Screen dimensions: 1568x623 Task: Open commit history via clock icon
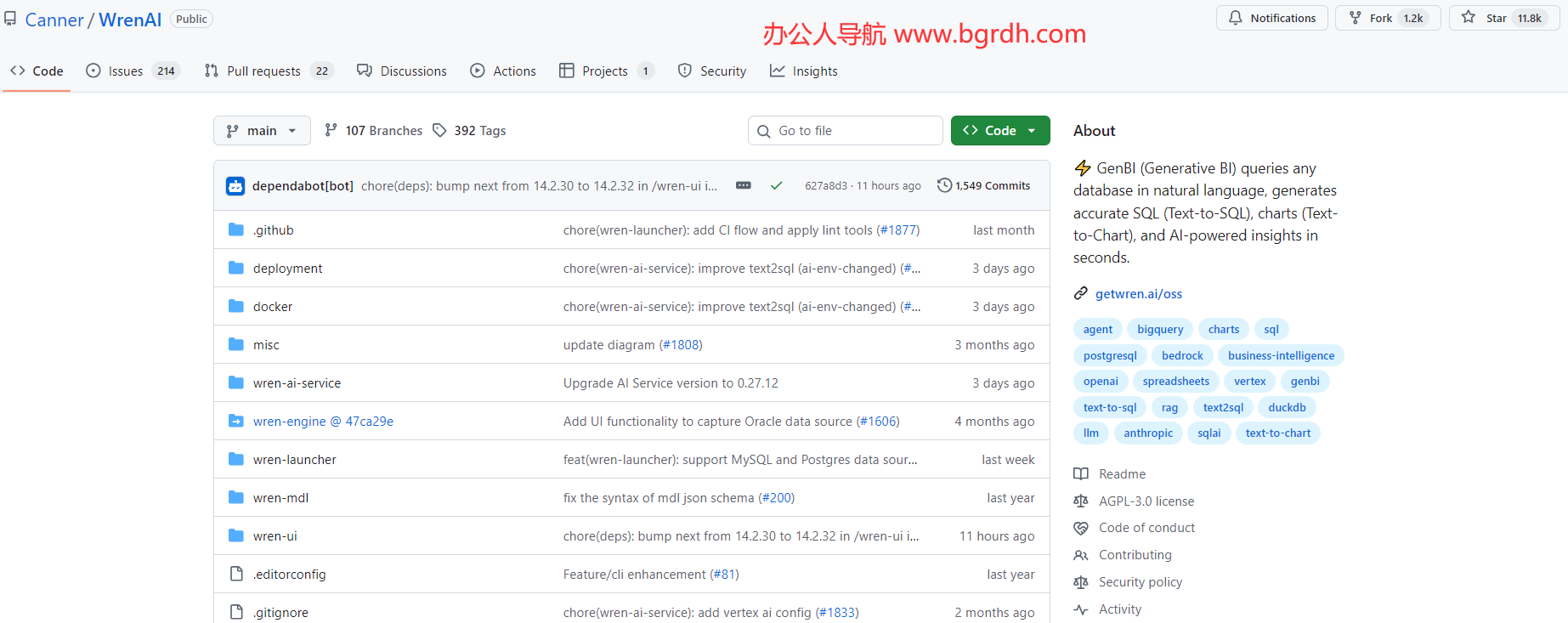click(944, 185)
